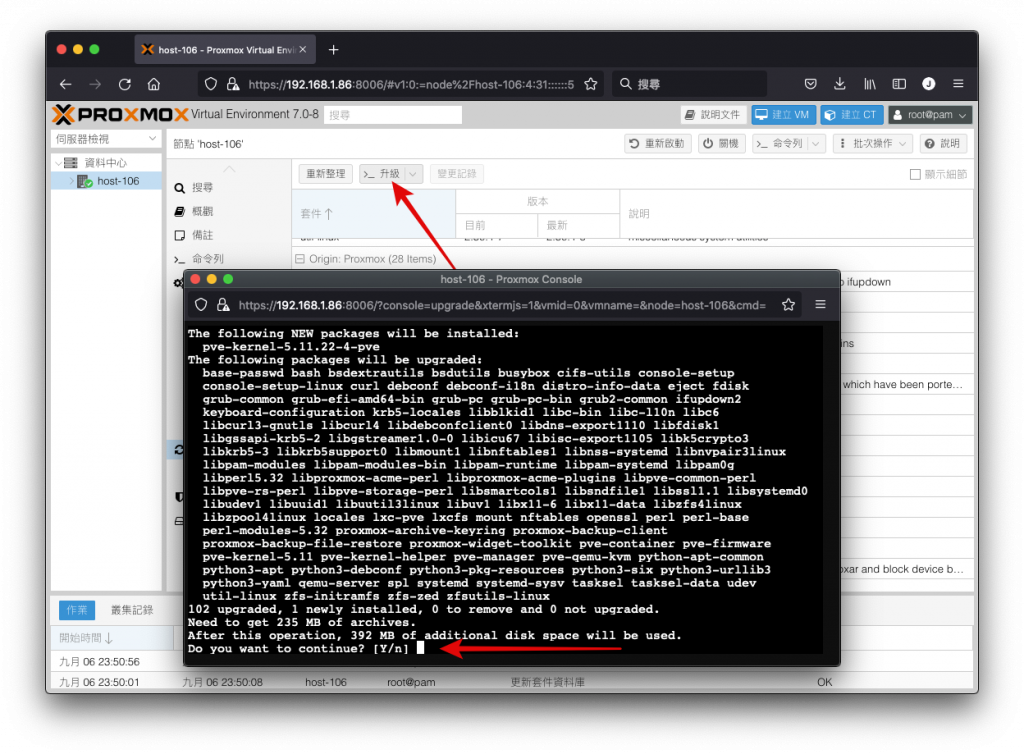The width and height of the screenshot is (1024, 754).
Task: Open the console window hamburger menu
Action: [x=820, y=305]
